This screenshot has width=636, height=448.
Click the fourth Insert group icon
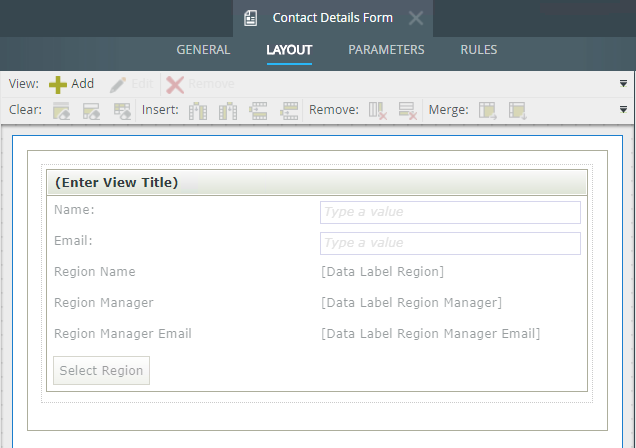click(x=290, y=110)
